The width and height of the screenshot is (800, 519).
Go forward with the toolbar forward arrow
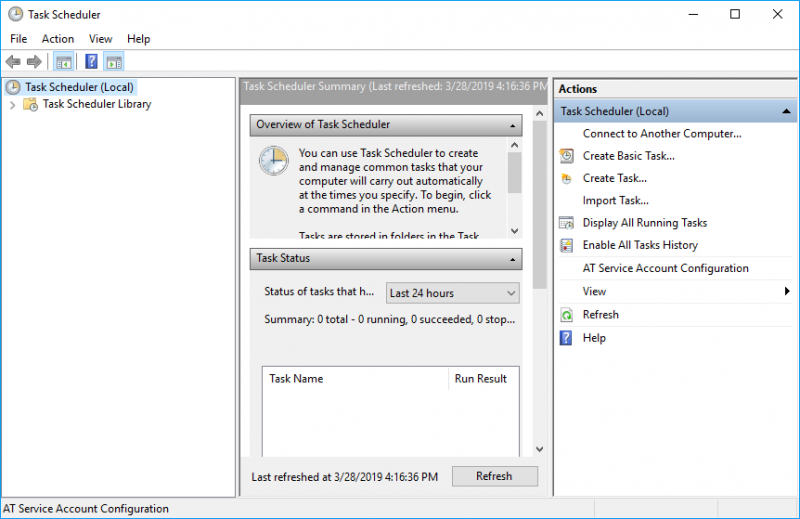coord(34,62)
